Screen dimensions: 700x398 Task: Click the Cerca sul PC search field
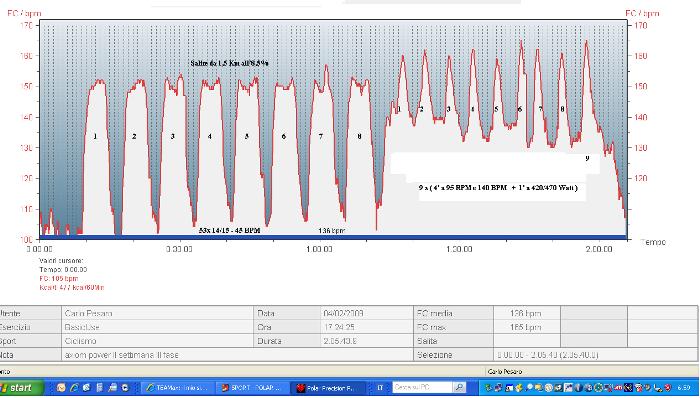click(422, 388)
